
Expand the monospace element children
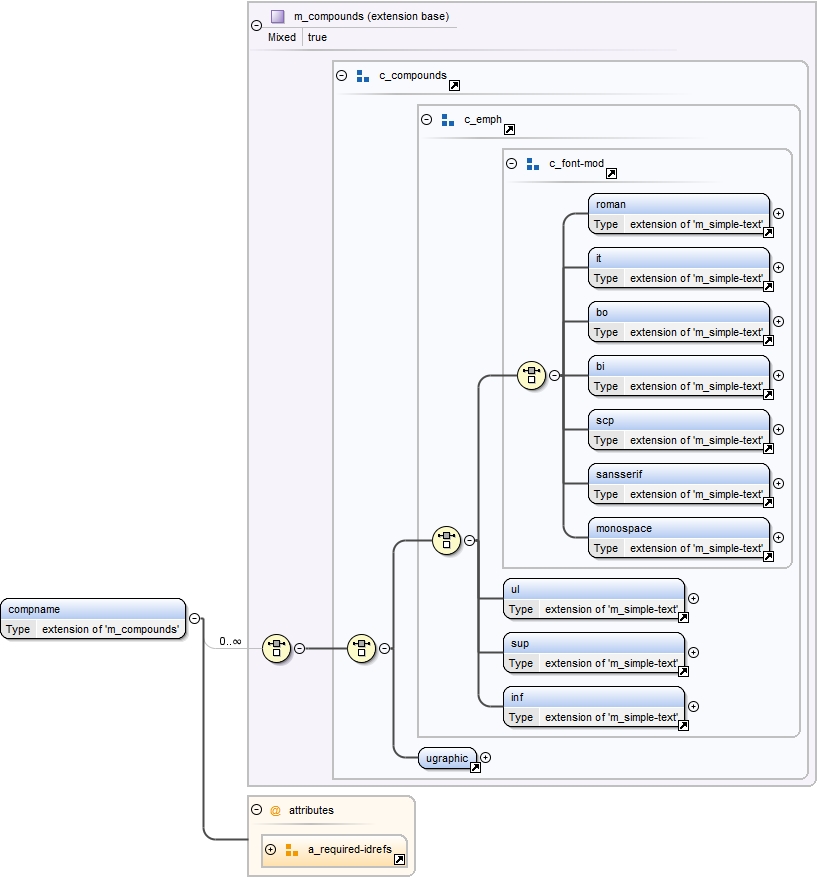(x=779, y=537)
